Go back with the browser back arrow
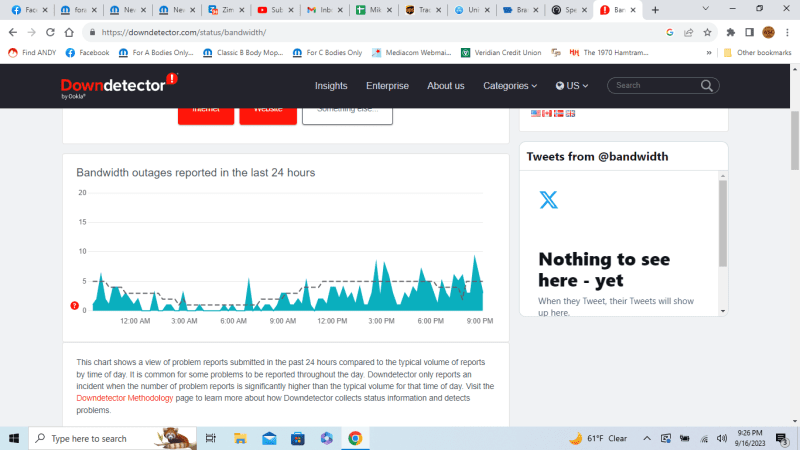This screenshot has height=450, width=800. (x=13, y=32)
